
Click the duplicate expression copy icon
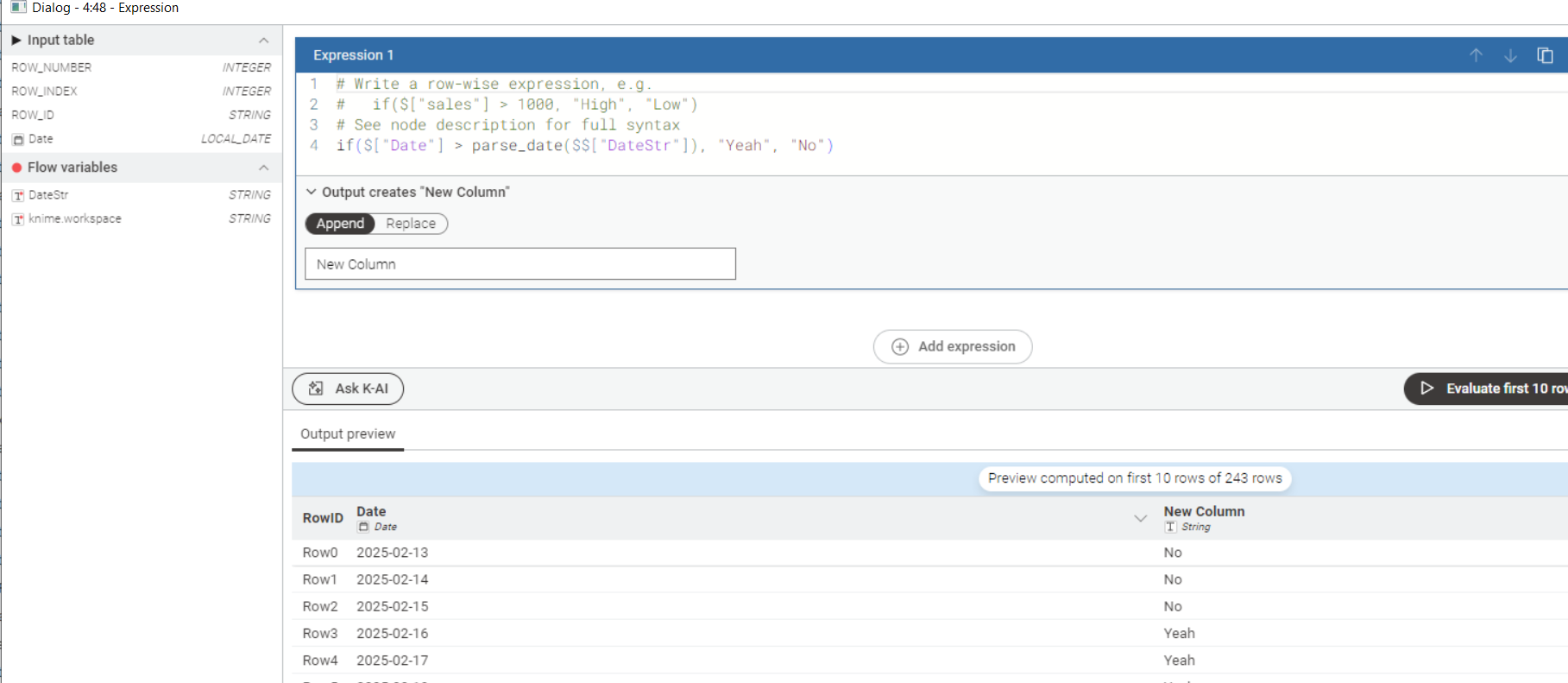1545,55
